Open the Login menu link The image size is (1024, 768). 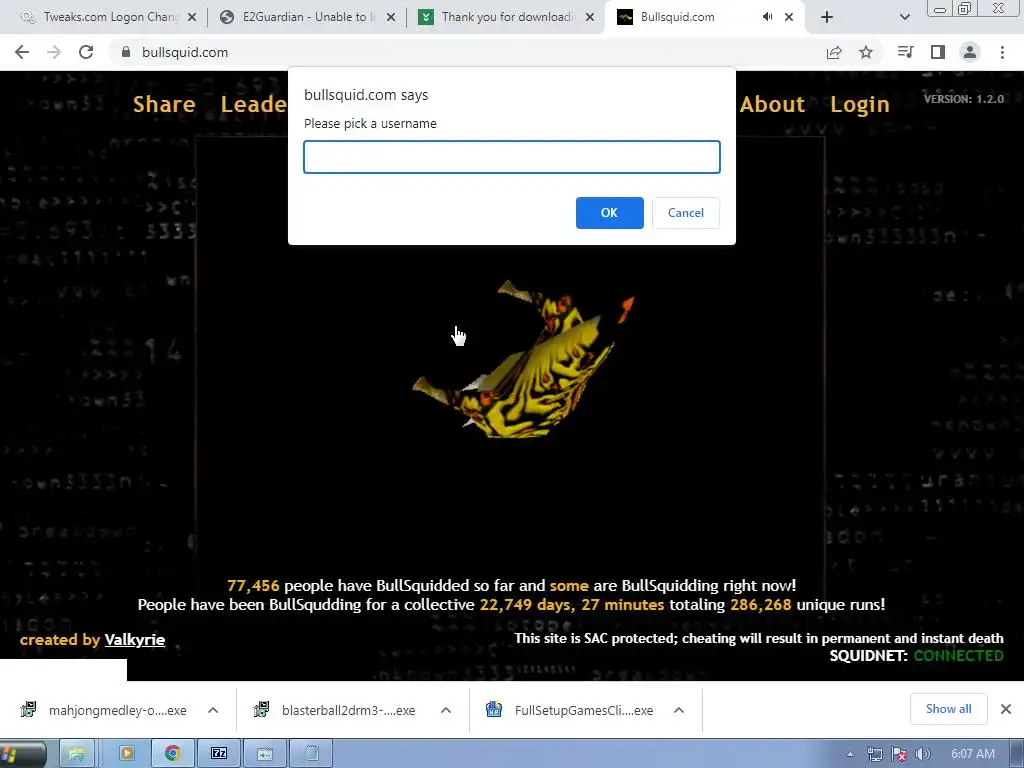tap(859, 105)
